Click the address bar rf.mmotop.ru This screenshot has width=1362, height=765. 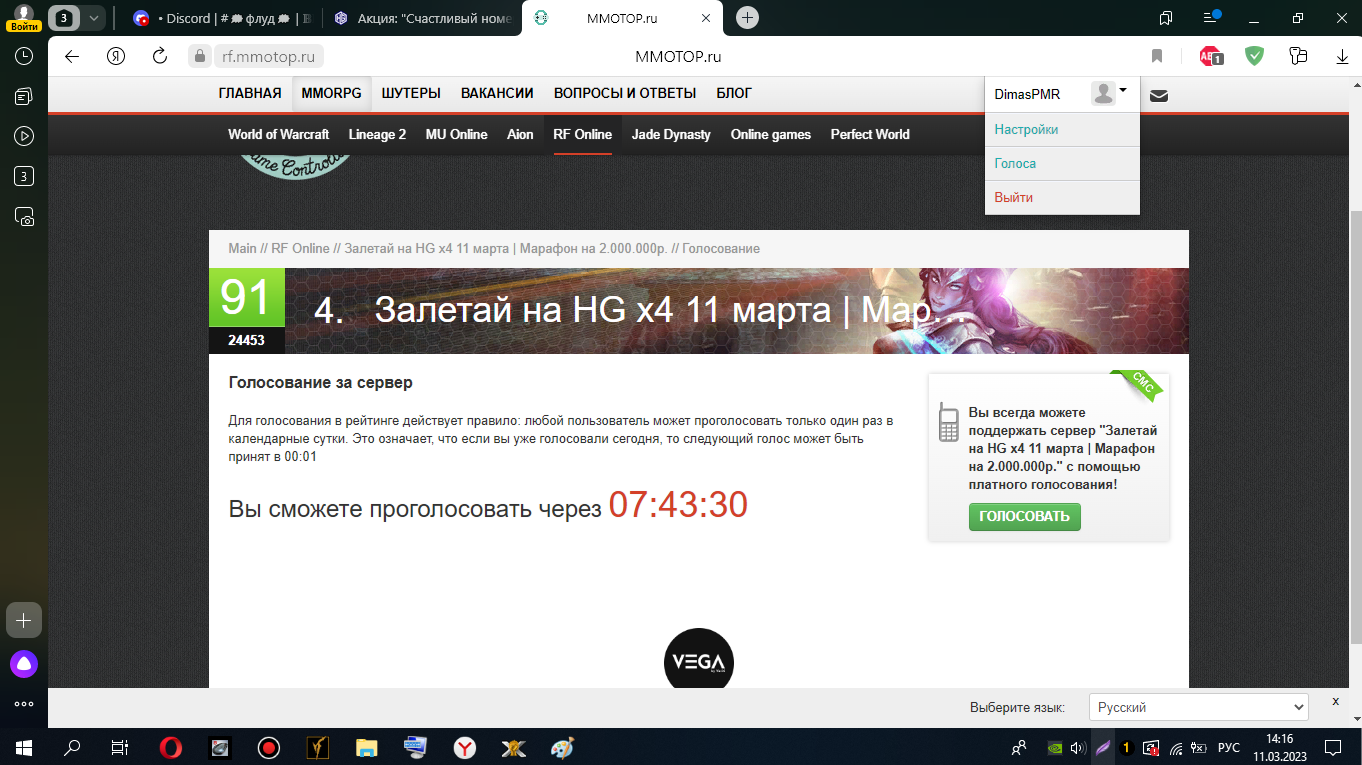(268, 56)
